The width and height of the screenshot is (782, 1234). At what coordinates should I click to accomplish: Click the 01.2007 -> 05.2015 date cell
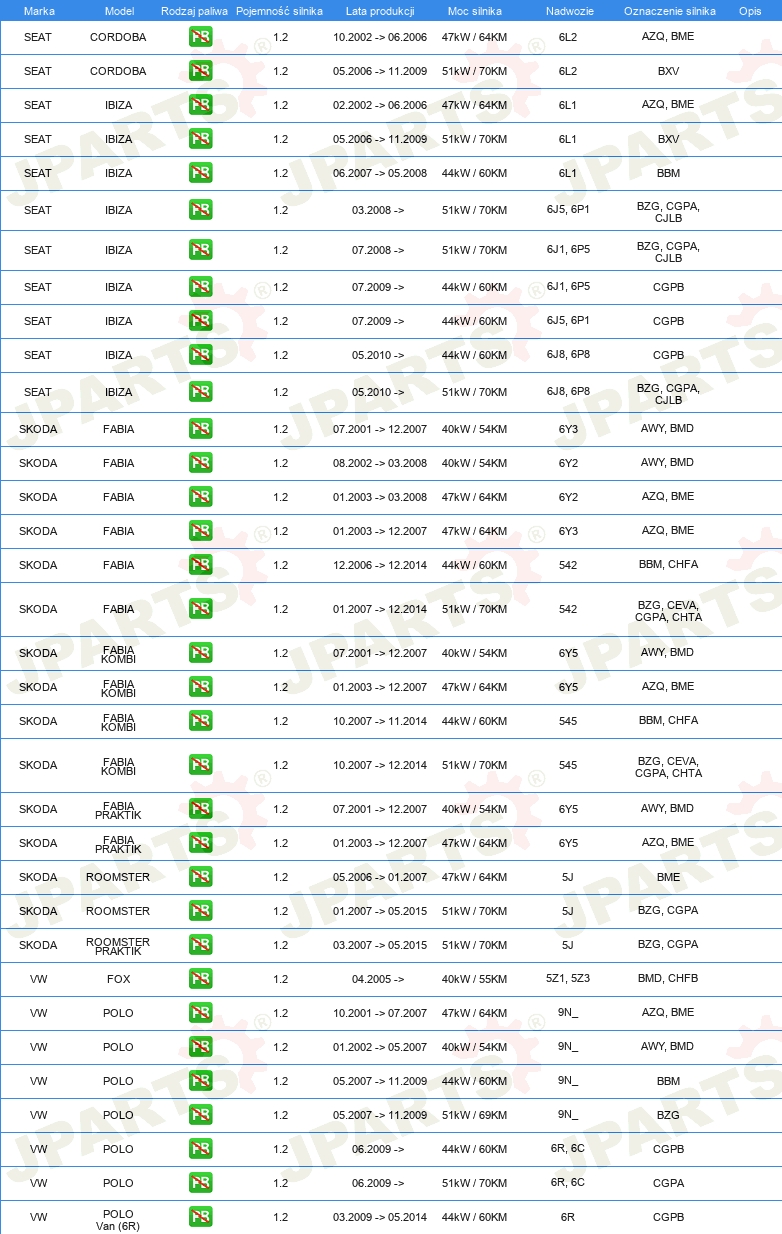(380, 911)
